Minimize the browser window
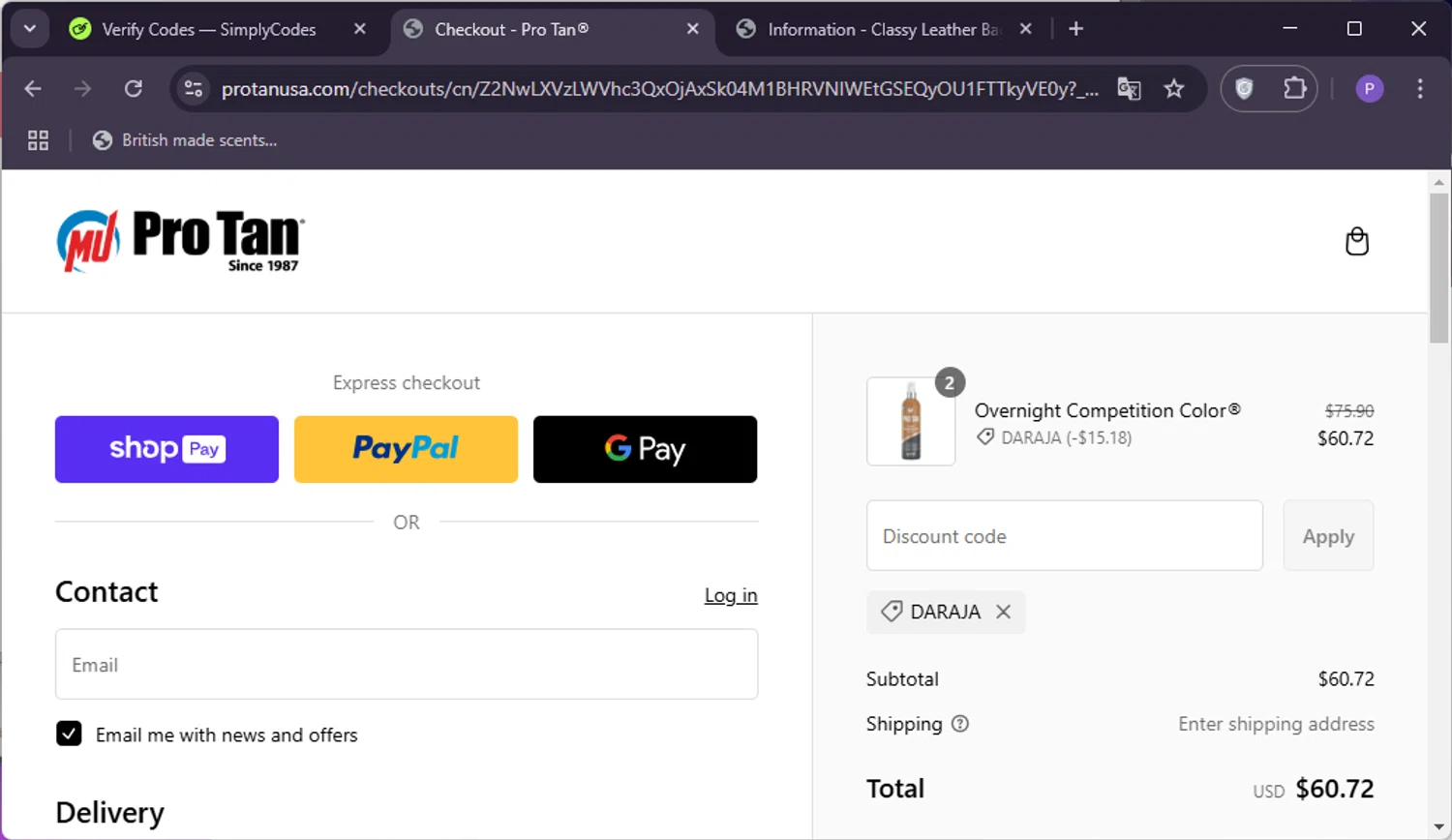The image size is (1452, 840). pos(1289,29)
